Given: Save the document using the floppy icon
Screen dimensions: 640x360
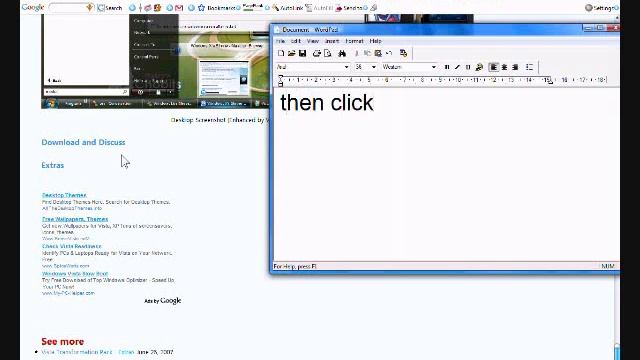Looking at the screenshot, I should [302, 53].
